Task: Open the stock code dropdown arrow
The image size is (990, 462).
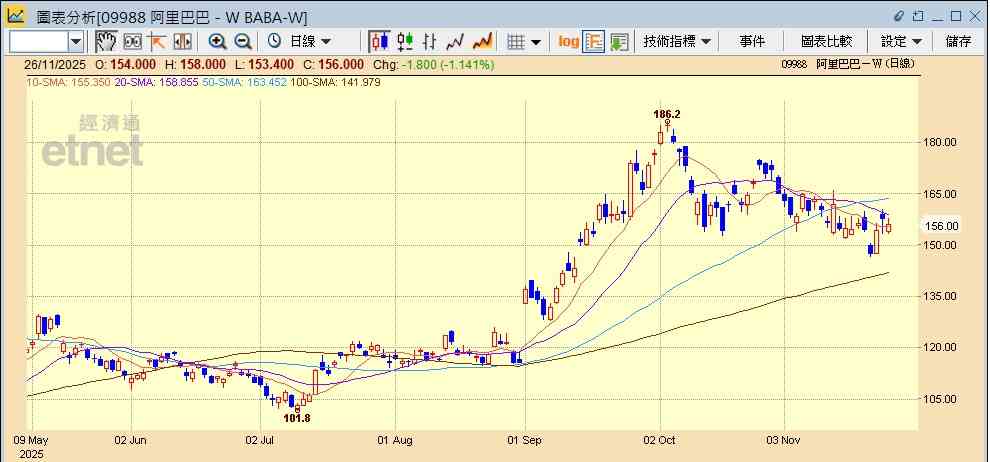Action: pos(76,41)
